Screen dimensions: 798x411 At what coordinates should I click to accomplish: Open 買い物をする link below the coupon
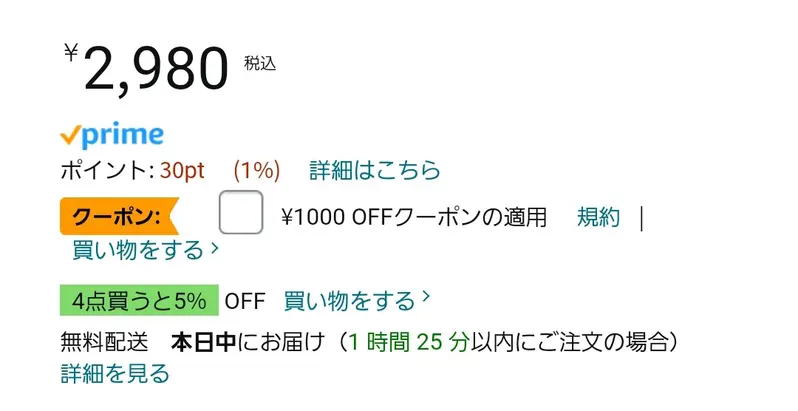coord(138,250)
